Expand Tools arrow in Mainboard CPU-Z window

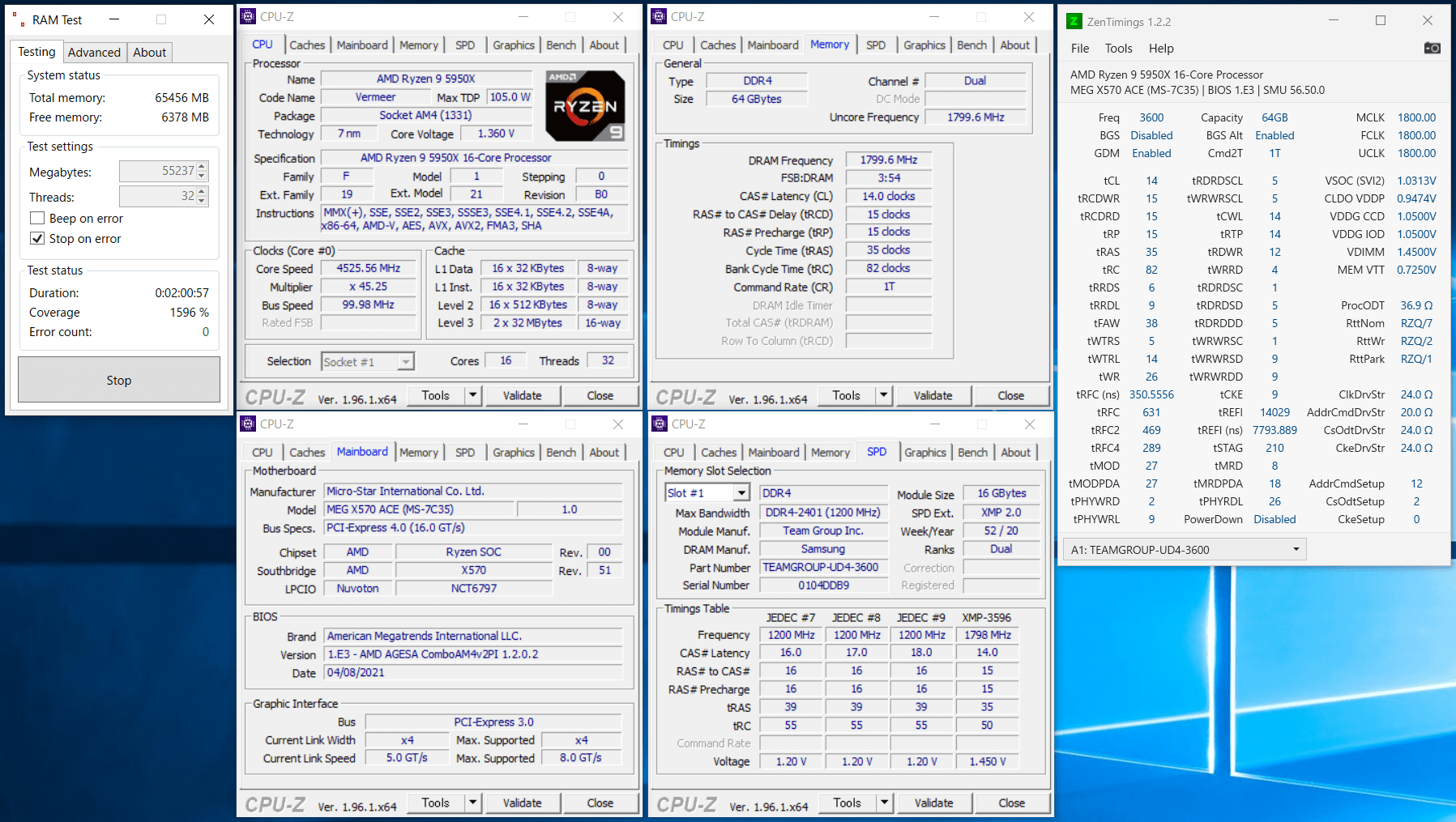(x=473, y=803)
